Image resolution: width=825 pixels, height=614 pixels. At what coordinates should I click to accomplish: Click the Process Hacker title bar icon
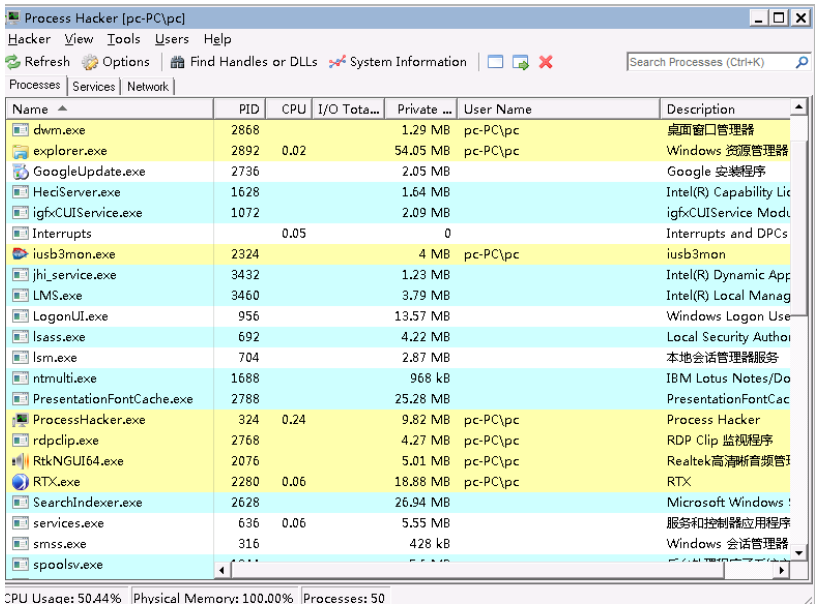click(x=13, y=18)
